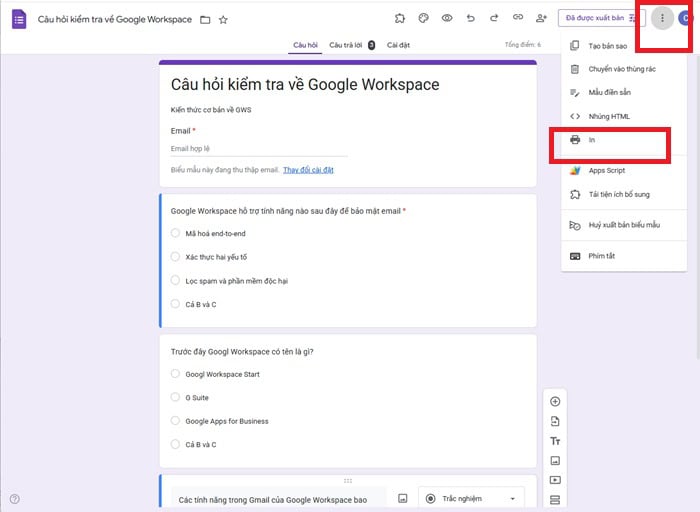
Task: Select the "Lọc spam và phần mềm độc hại" option
Action: 175,281
